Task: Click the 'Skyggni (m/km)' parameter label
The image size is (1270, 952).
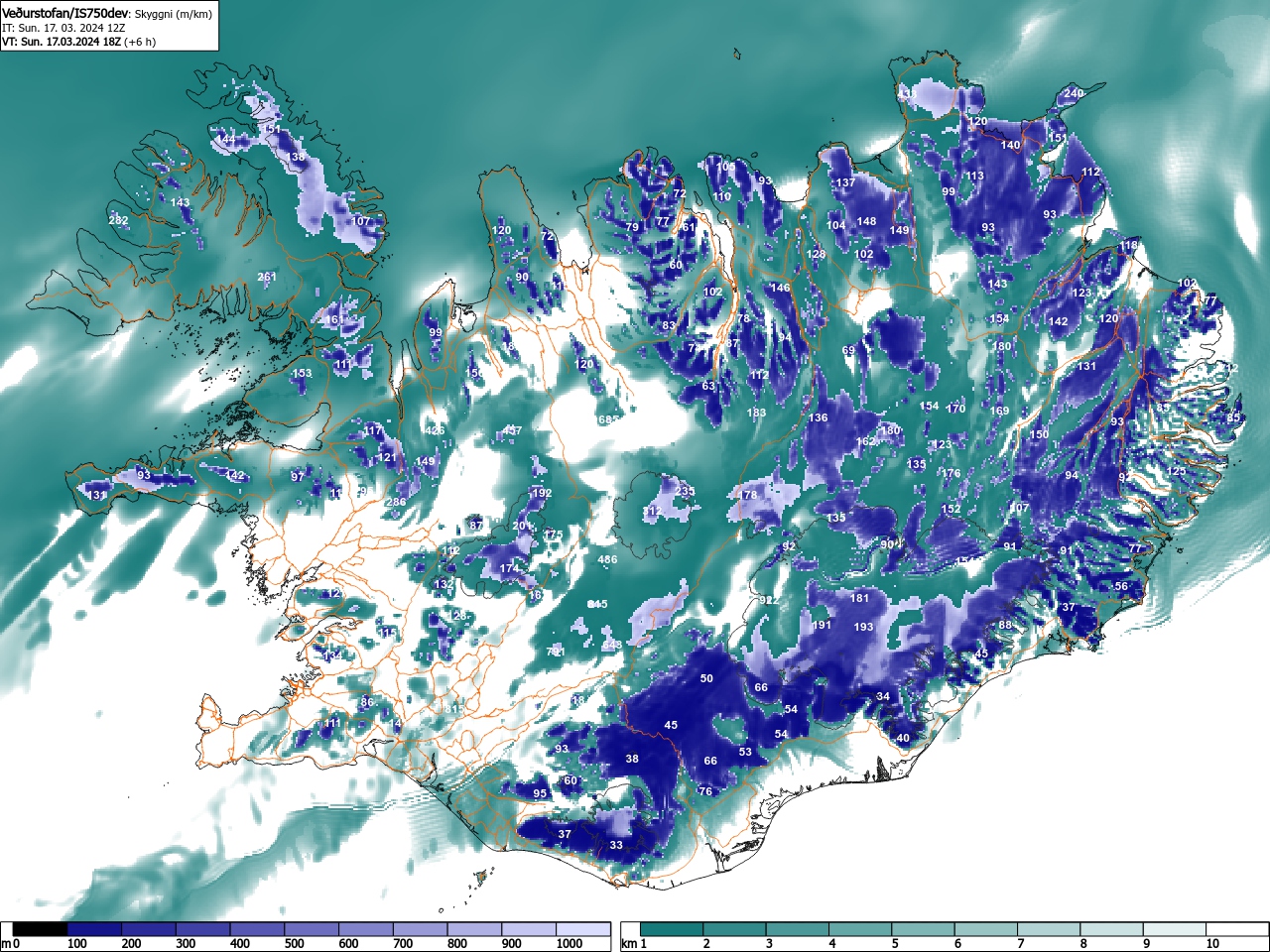Action: click(172, 14)
